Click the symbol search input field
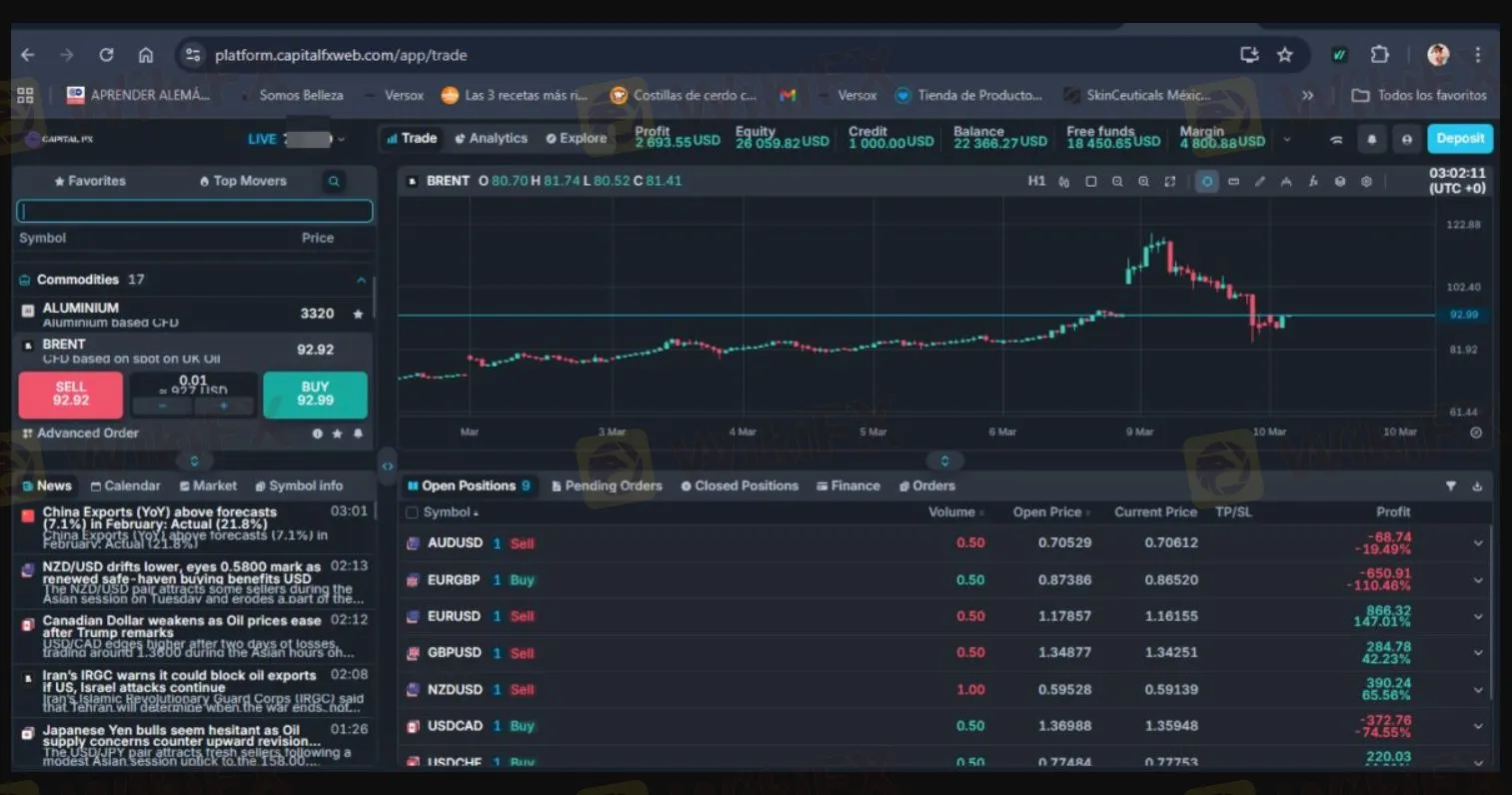 195,211
